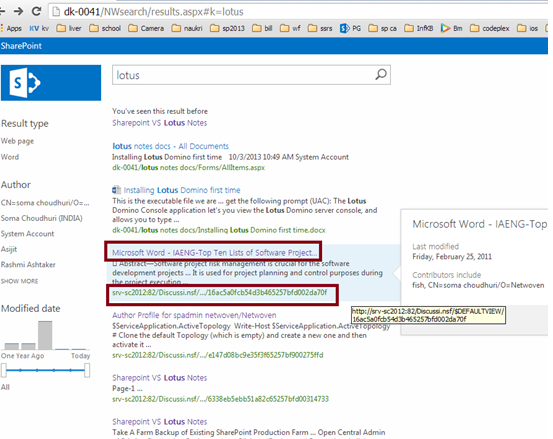Image resolution: width=553 pixels, height=439 pixels.
Task: Click the Modified date refiner heading
Action: [x=30, y=309]
